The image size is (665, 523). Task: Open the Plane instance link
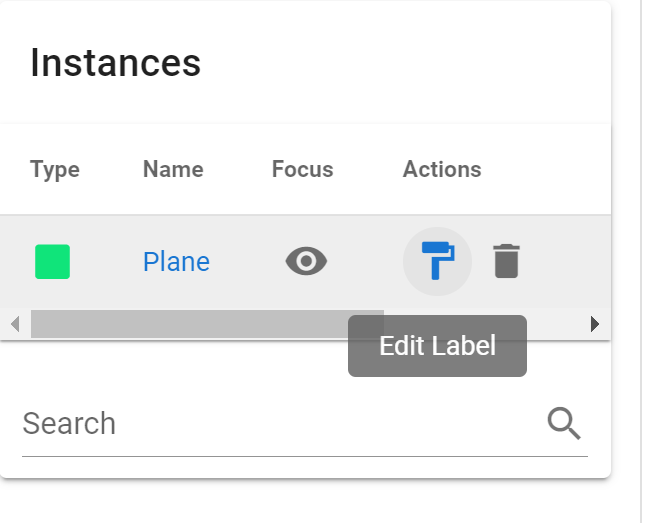[176, 262]
